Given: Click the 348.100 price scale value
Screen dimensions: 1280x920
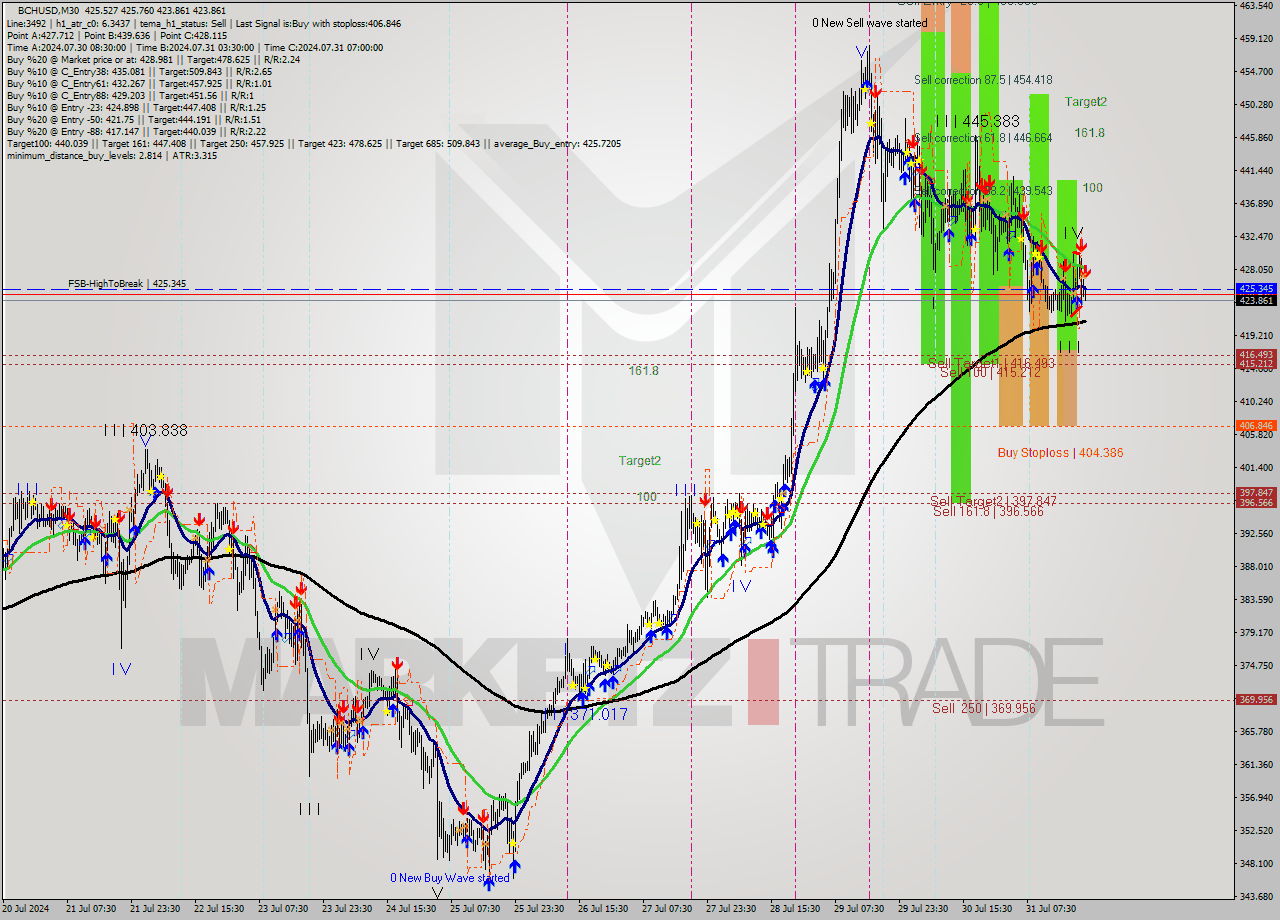Looking at the screenshot, I should (1255, 864).
